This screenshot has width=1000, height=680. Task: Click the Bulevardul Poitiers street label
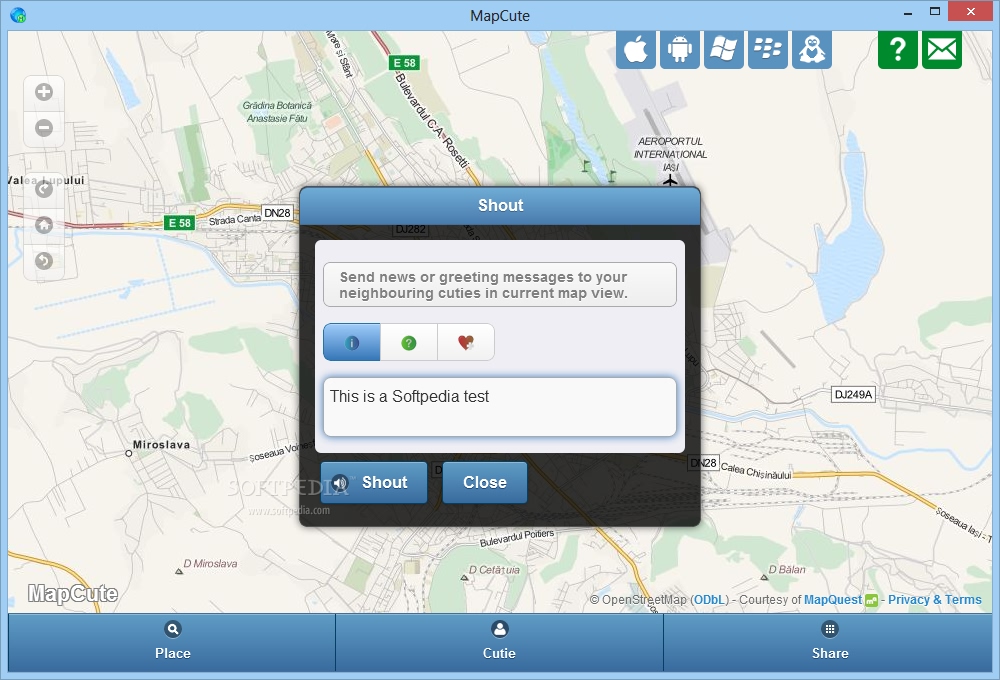point(517,538)
